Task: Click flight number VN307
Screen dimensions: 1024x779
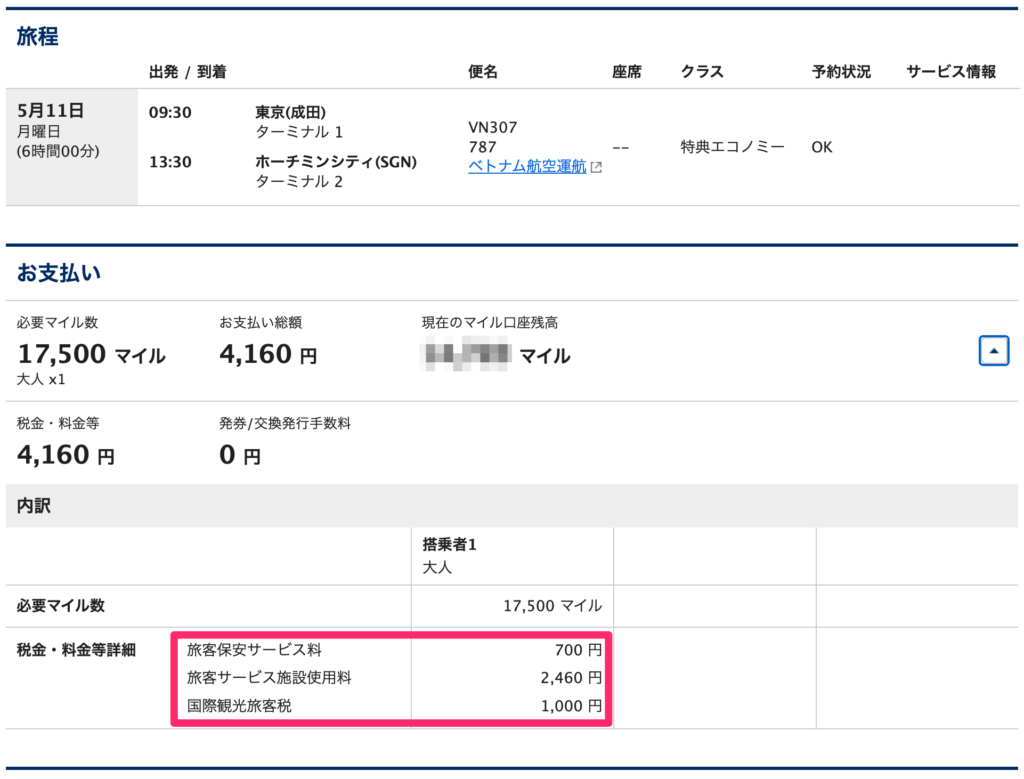Action: (x=492, y=127)
